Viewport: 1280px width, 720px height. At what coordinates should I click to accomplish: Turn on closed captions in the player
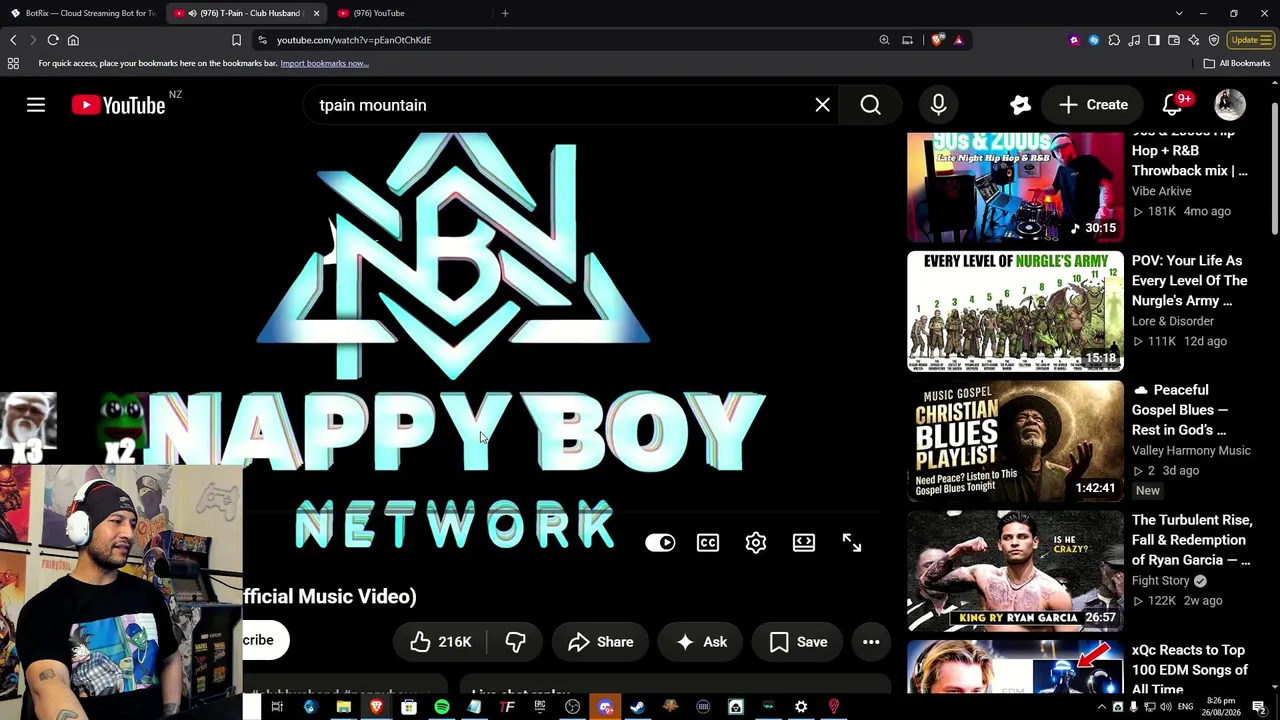coord(708,543)
